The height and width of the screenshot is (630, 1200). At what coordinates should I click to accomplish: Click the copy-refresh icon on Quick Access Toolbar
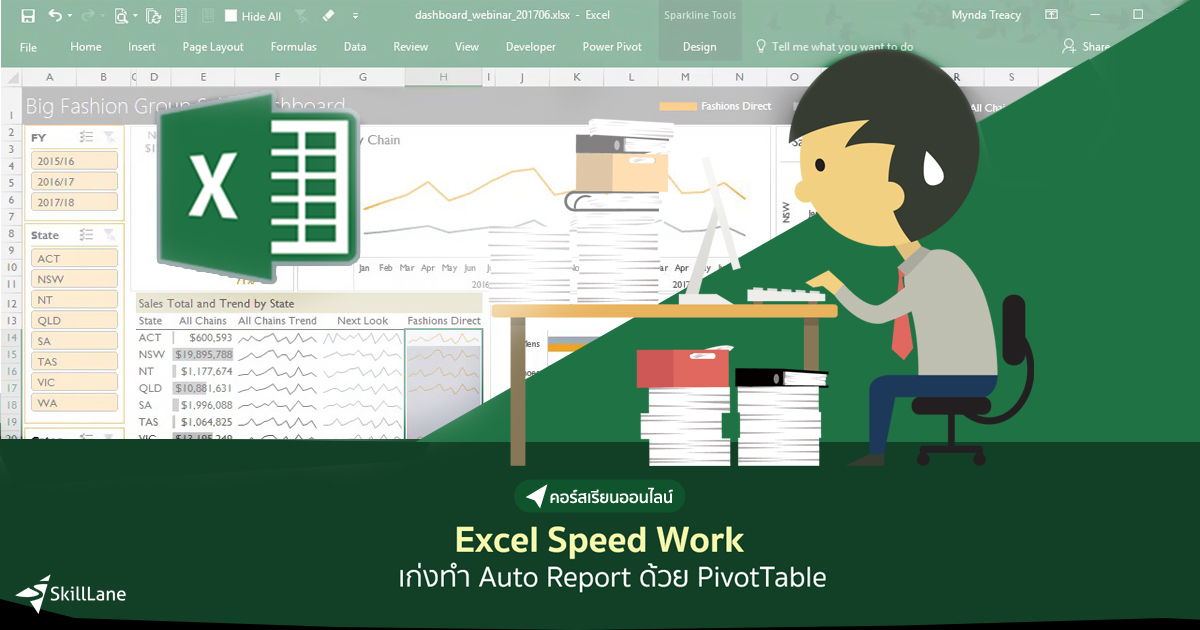(x=153, y=17)
